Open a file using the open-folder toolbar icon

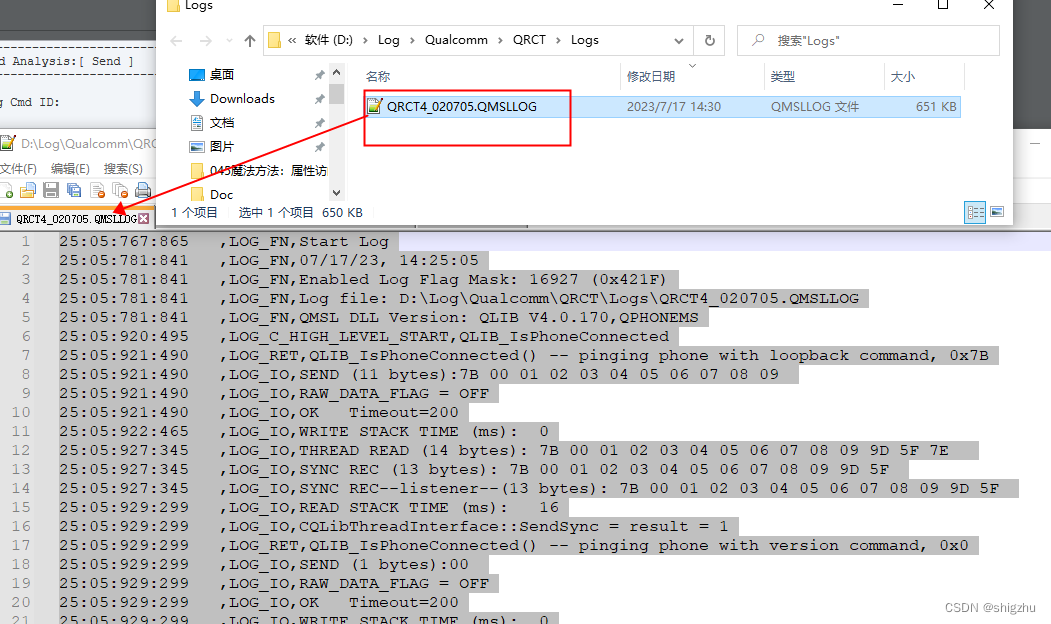tap(28, 190)
